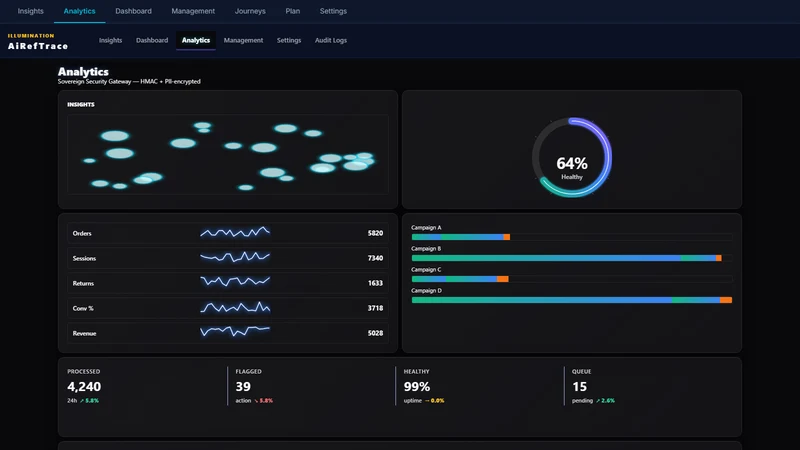
Task: Click the Conv % value 3718
Action: coord(375,308)
